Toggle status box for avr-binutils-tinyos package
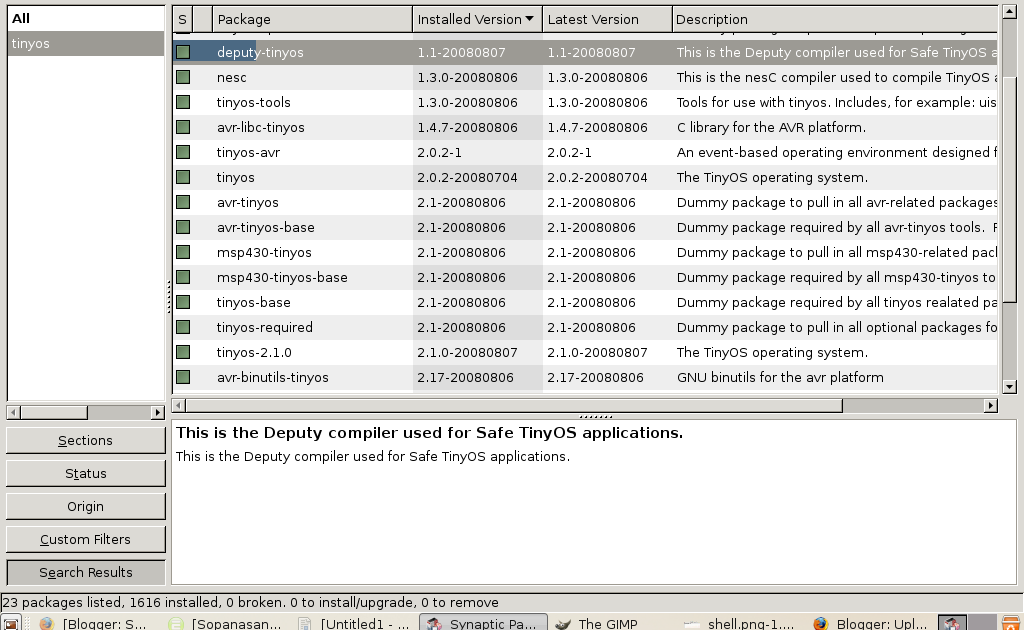1024x630 pixels. tap(183, 377)
